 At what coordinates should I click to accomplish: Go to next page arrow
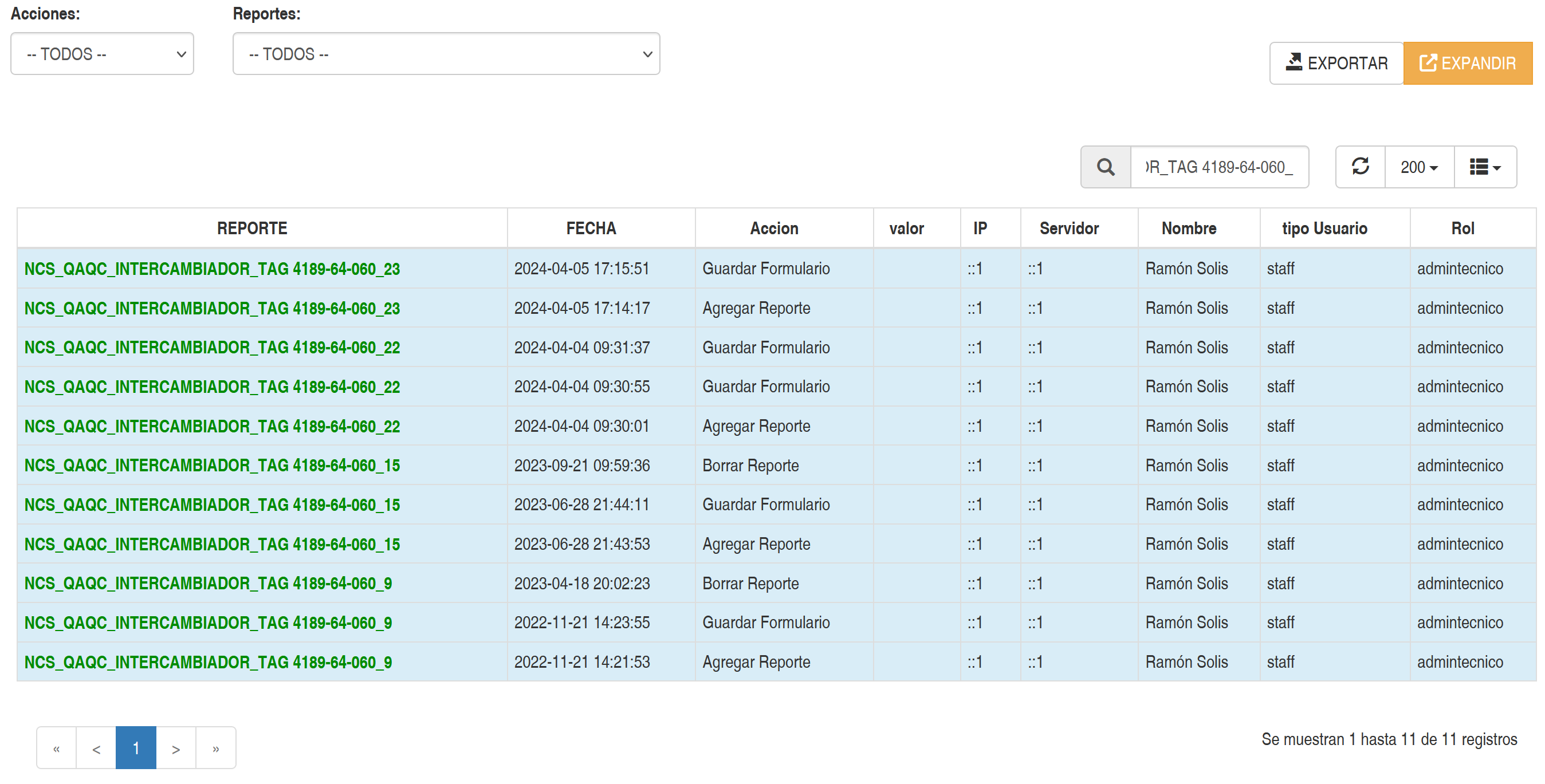point(176,748)
